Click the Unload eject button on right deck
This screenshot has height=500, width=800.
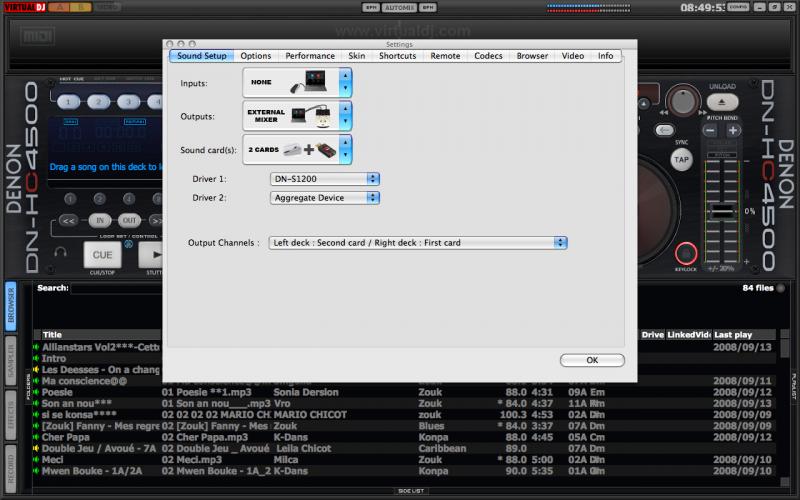pos(722,101)
